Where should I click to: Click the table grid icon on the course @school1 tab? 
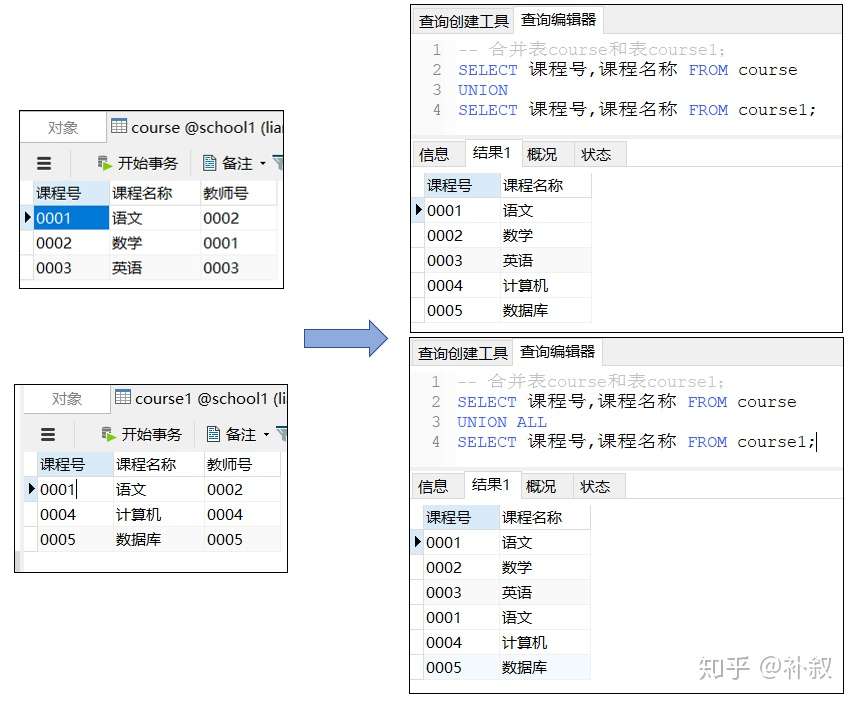point(120,124)
